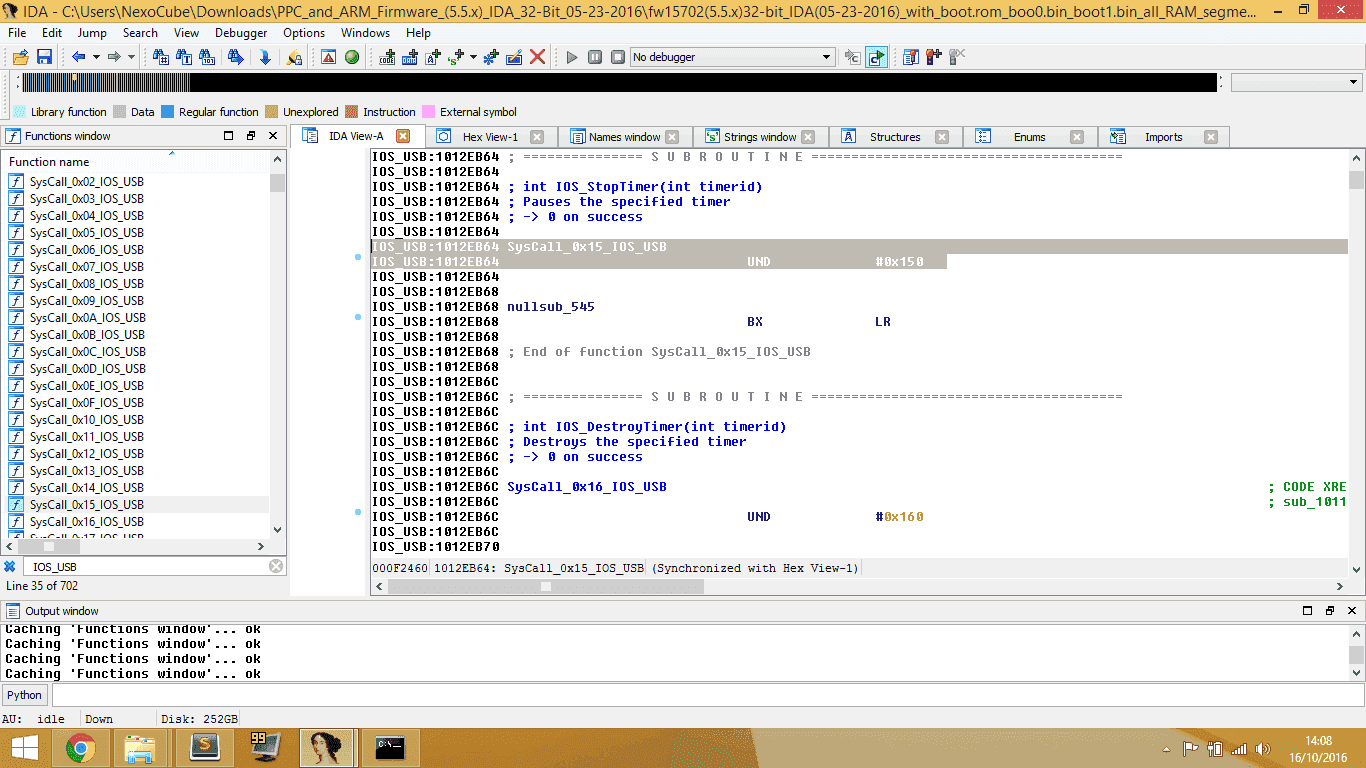The image size is (1366, 768).
Task: Click the red X delete icon
Action: coord(538,57)
